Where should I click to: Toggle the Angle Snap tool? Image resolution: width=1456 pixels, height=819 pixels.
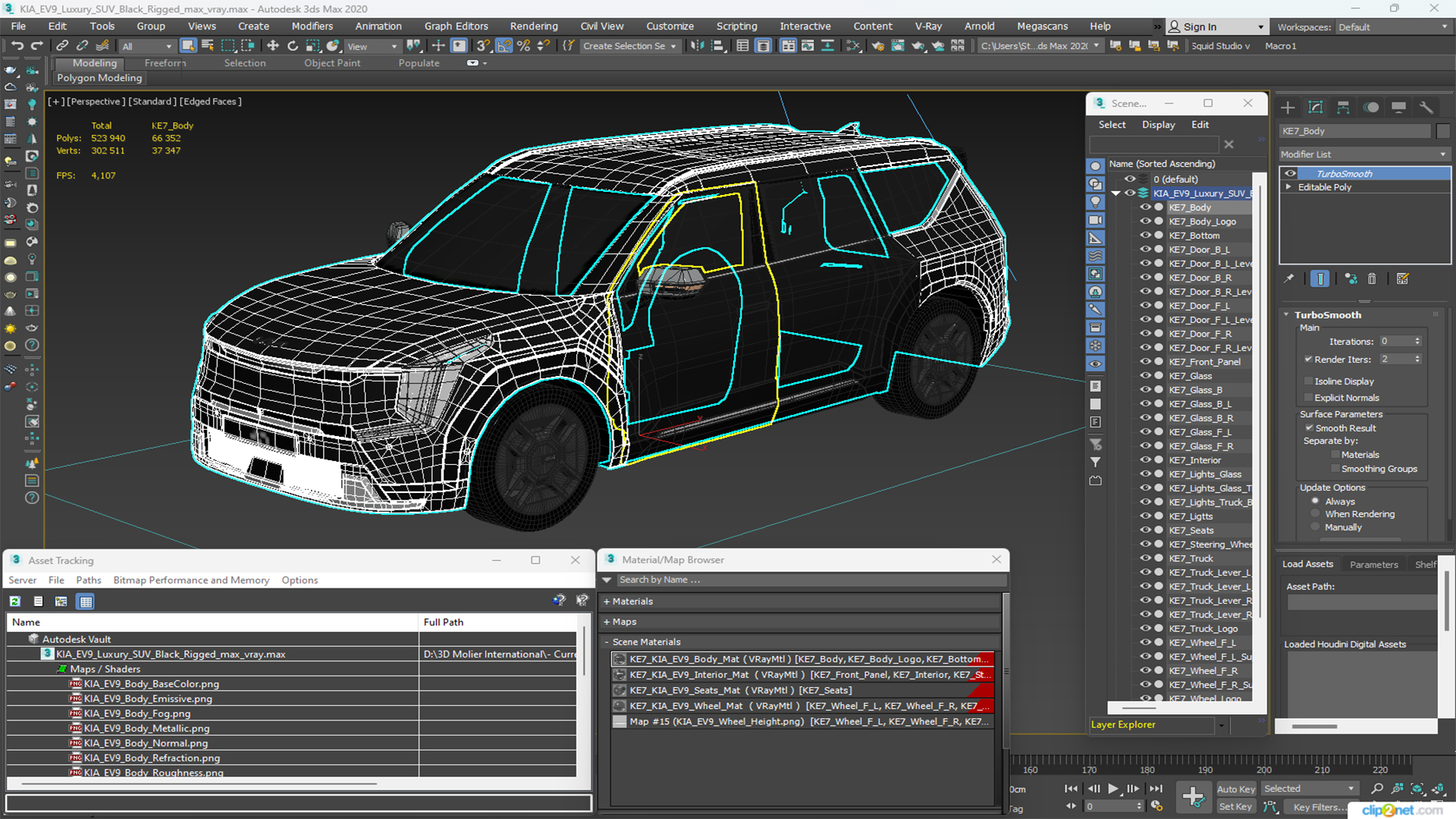[x=504, y=45]
